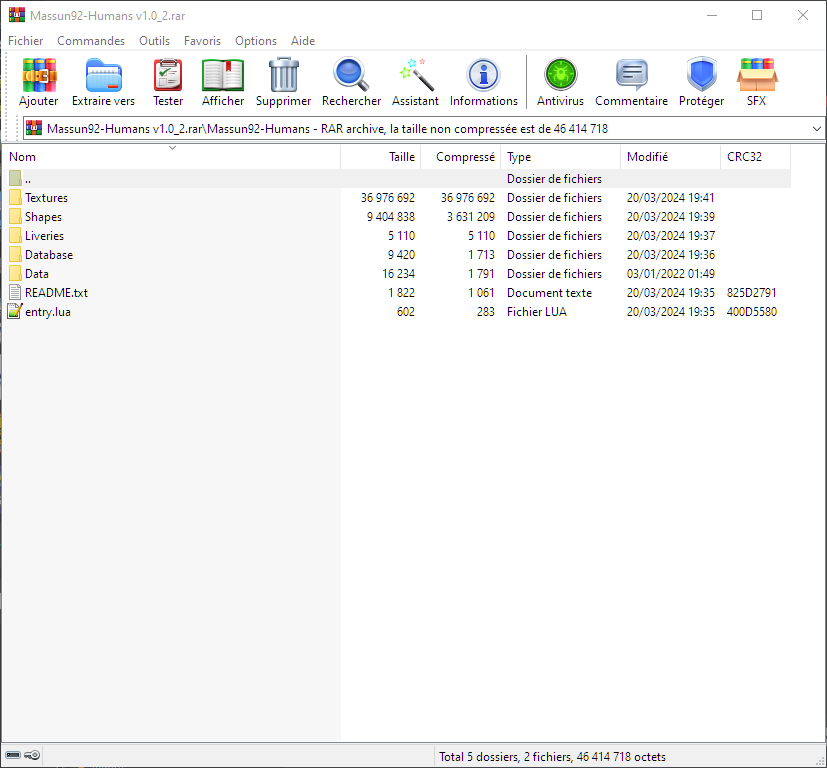This screenshot has height=768, width=827.
Task: Expand the address bar path dropdown
Action: (816, 129)
